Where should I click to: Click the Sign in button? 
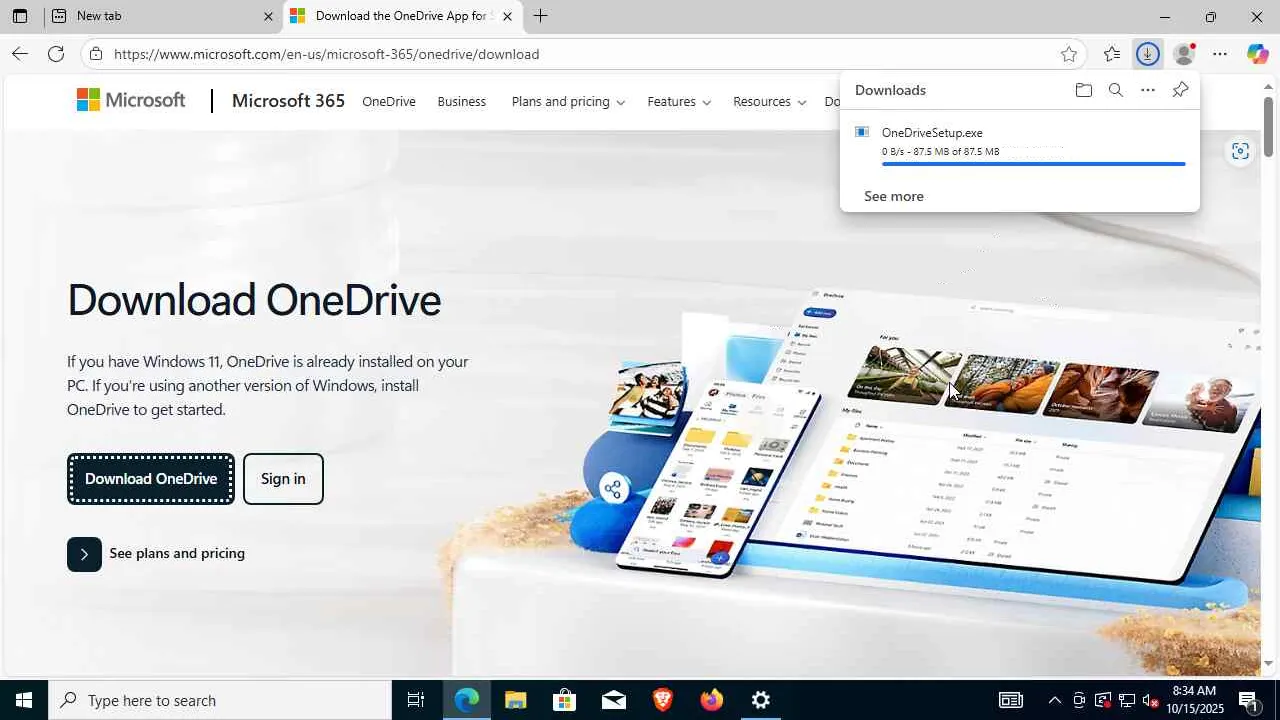pyautogui.click(x=283, y=479)
